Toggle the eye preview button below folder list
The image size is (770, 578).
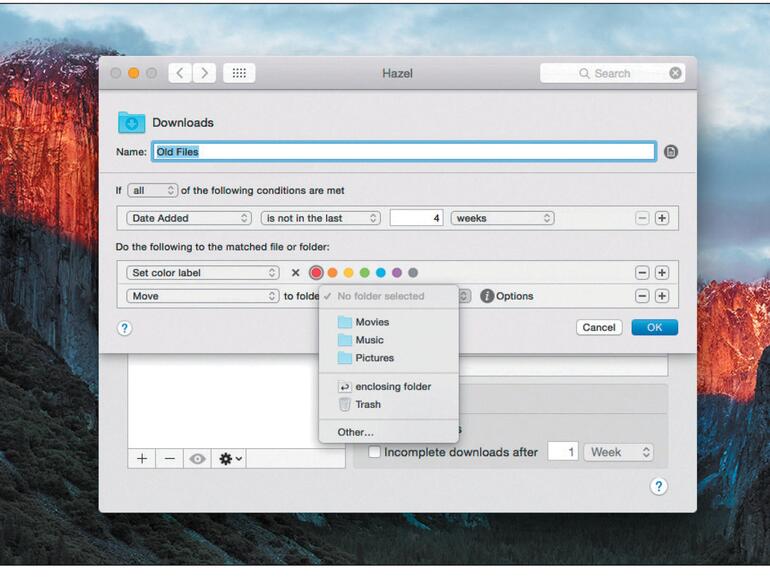(x=197, y=459)
